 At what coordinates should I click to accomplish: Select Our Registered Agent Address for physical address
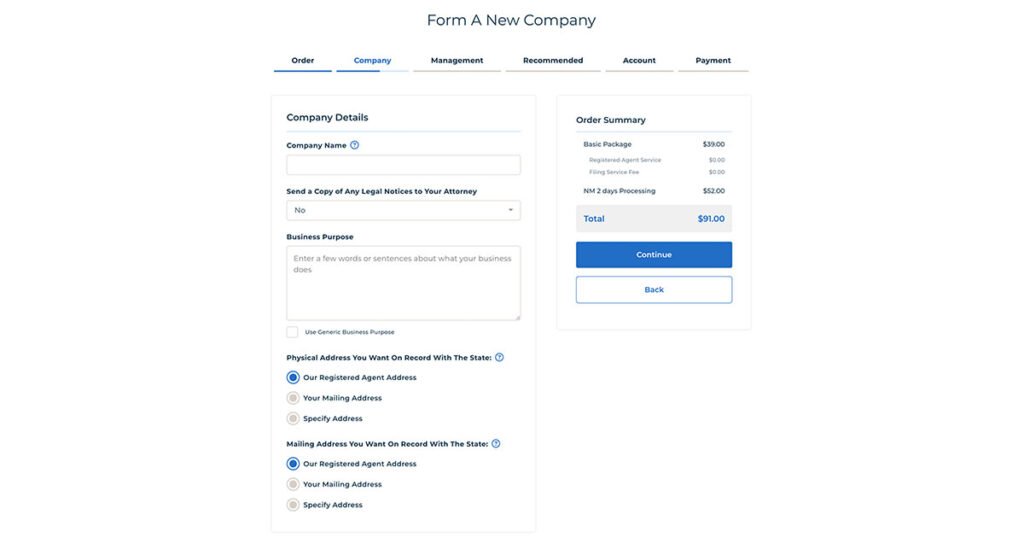[x=293, y=377]
